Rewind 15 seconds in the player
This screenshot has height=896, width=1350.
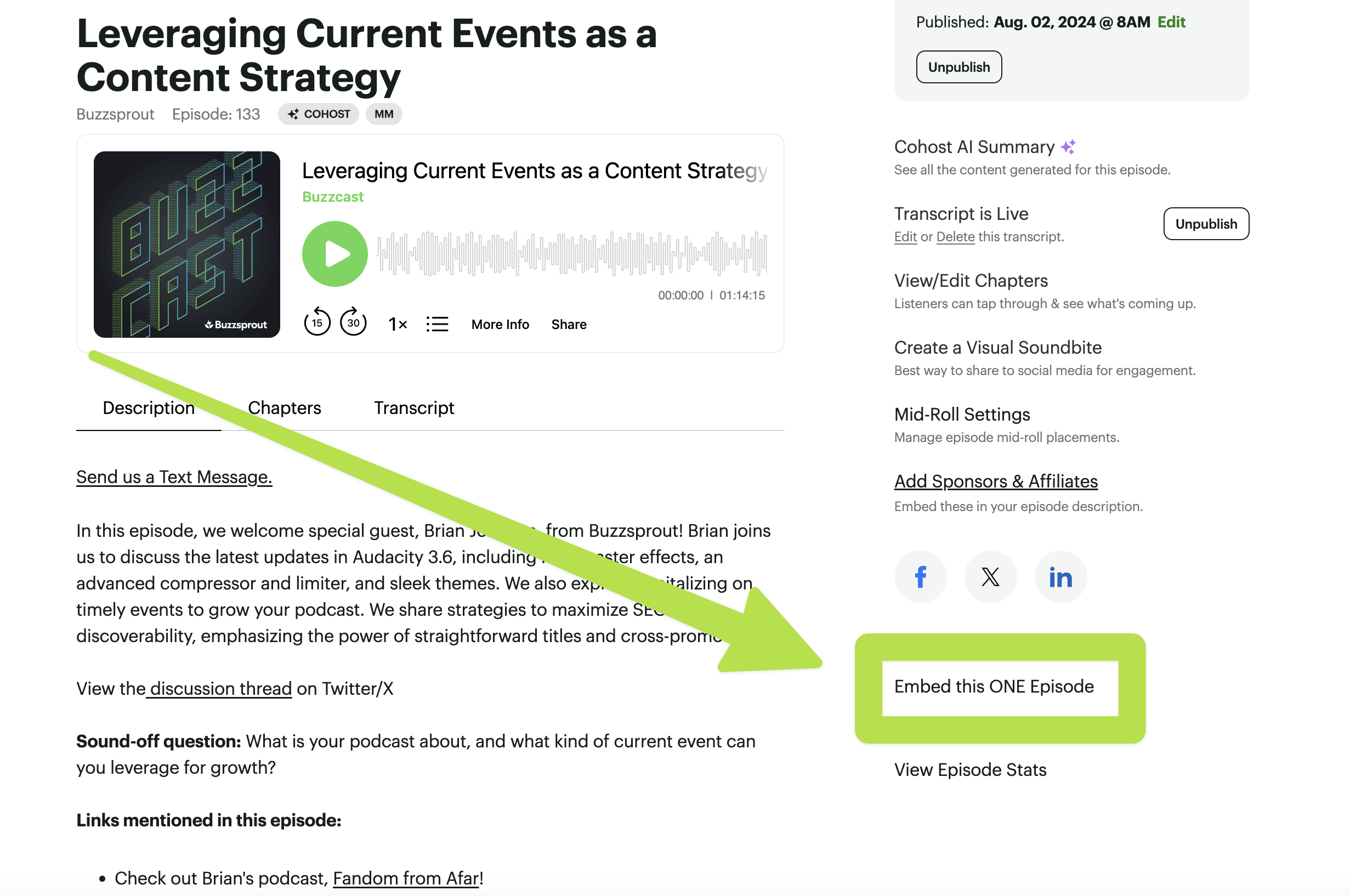point(316,323)
